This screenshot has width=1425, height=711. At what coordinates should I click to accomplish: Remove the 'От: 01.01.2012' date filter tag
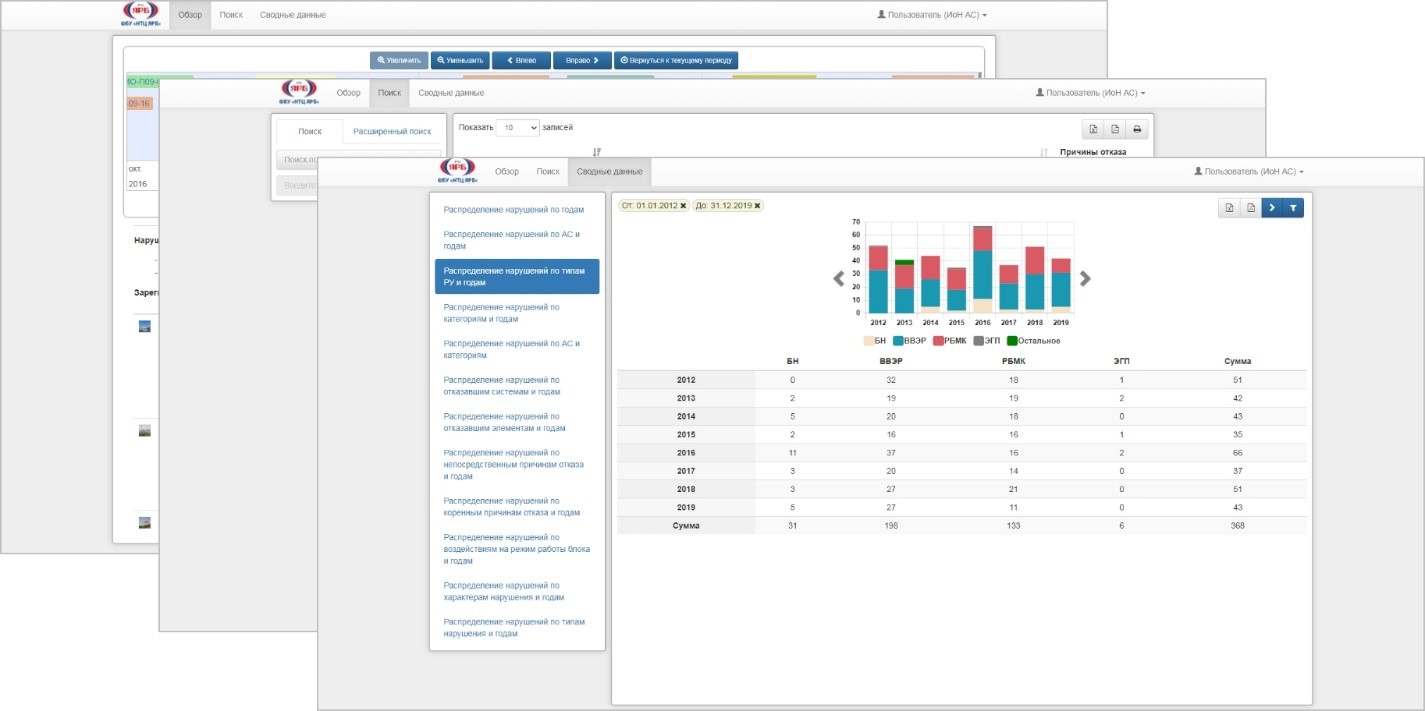pos(683,206)
